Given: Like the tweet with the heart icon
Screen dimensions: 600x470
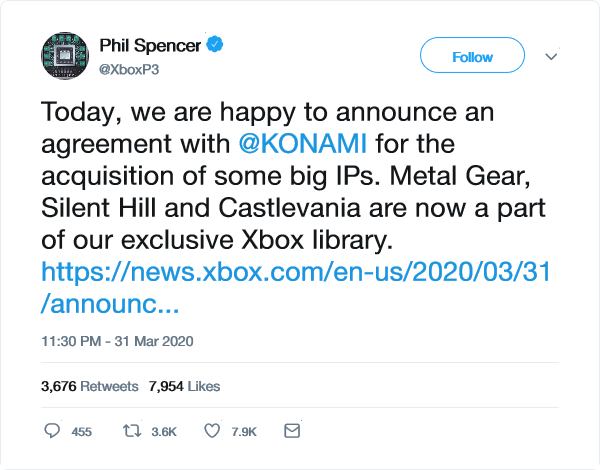Looking at the screenshot, I should 212,431.
